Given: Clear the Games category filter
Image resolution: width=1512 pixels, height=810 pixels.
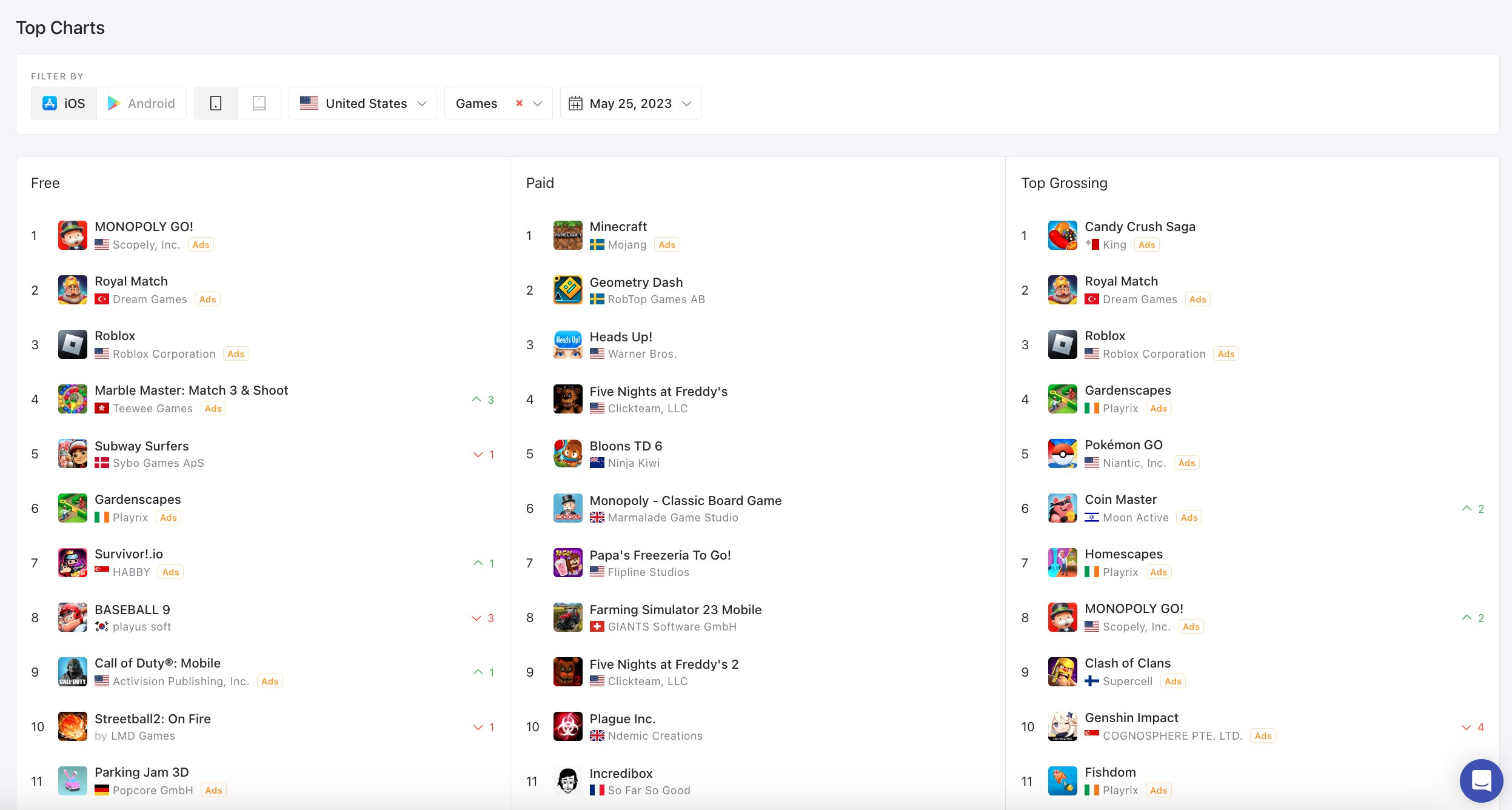Looking at the screenshot, I should click(x=519, y=103).
